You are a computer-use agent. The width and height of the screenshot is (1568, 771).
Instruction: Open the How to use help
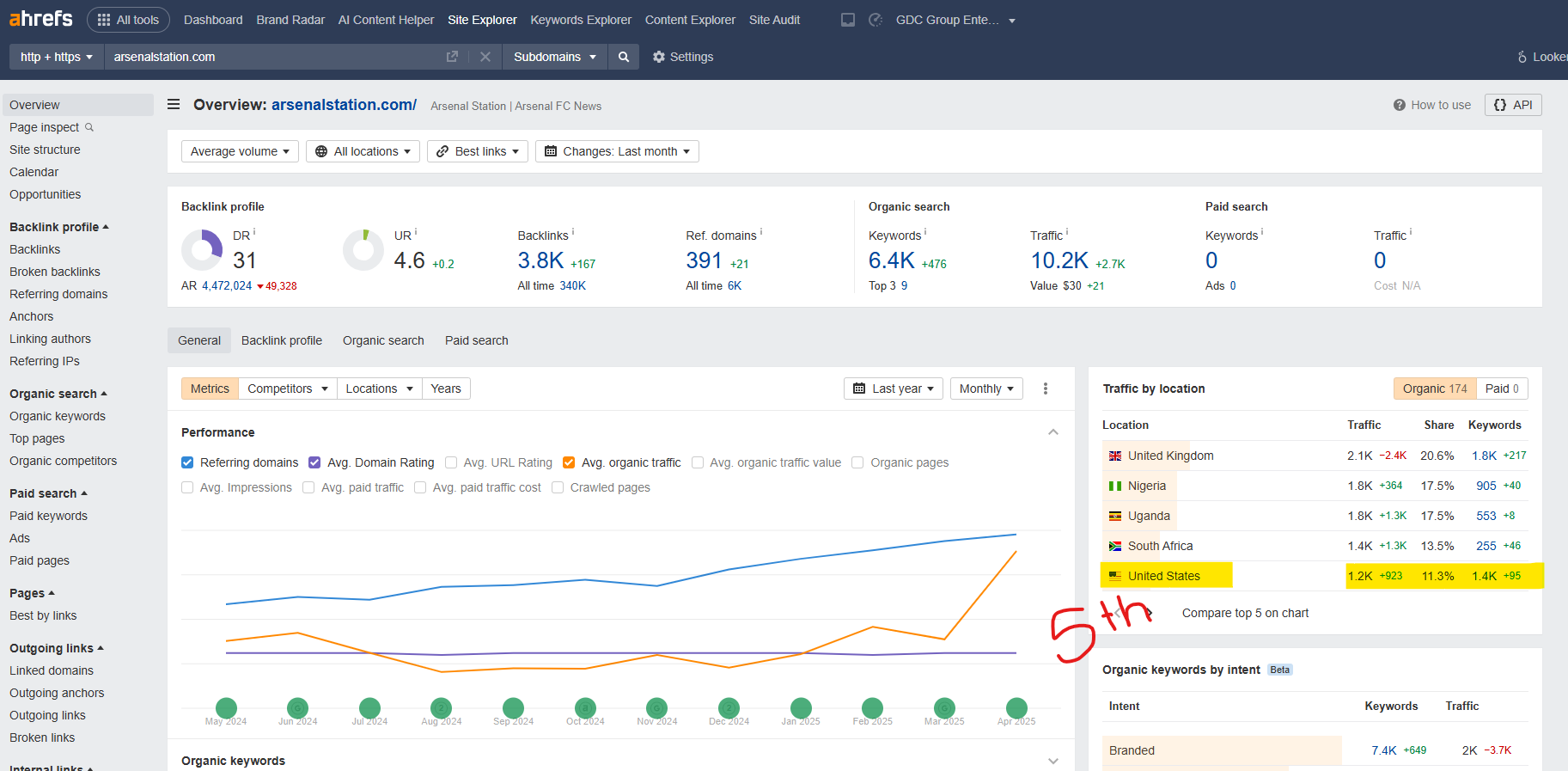[x=1432, y=105]
